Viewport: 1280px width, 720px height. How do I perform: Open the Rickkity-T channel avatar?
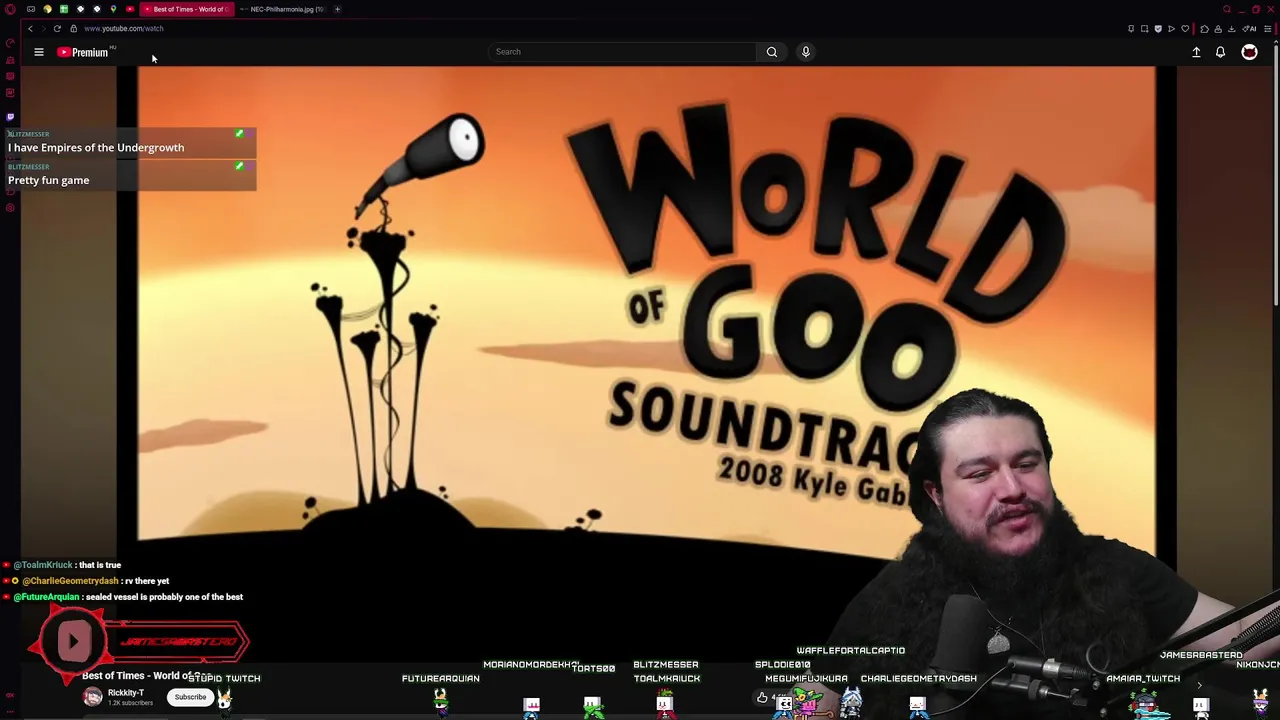pos(92,697)
